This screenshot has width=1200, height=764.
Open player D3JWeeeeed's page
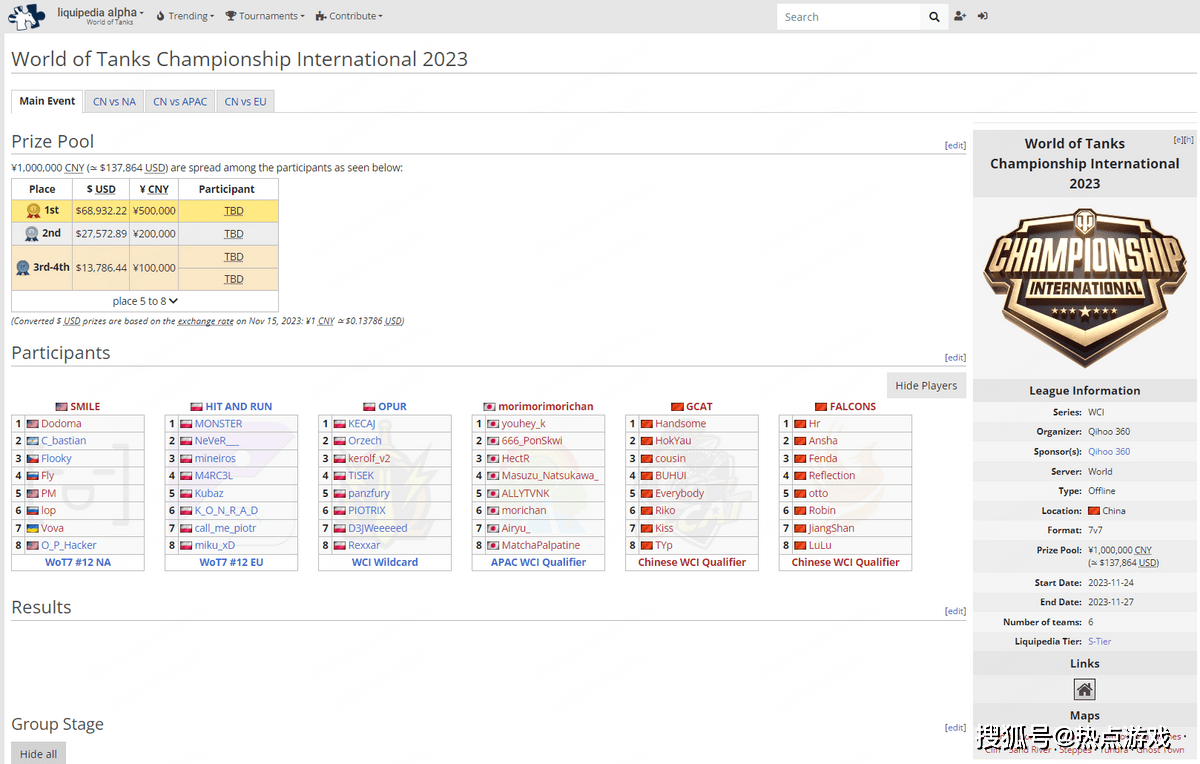(378, 528)
